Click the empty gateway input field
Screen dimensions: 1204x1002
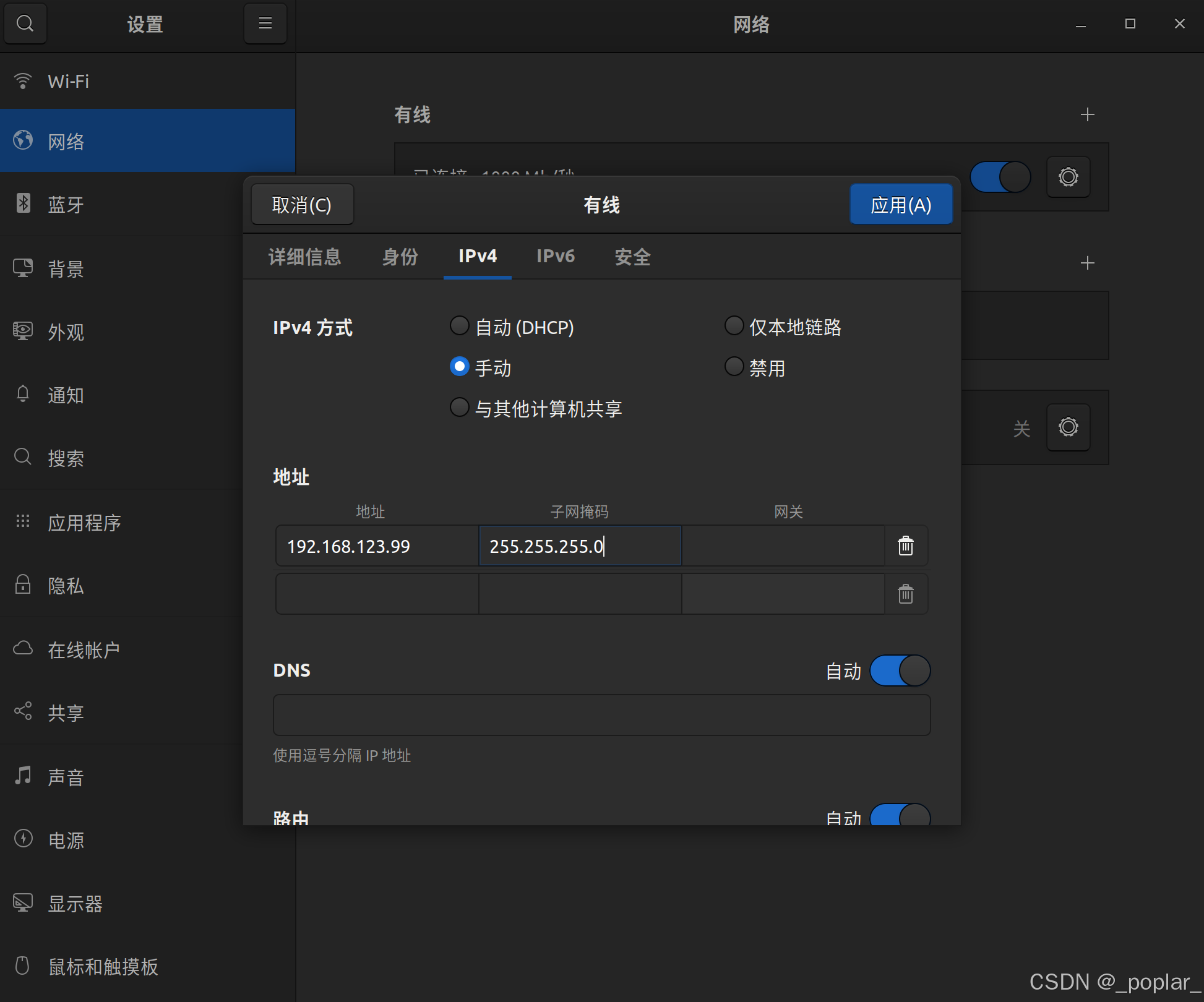coord(783,546)
